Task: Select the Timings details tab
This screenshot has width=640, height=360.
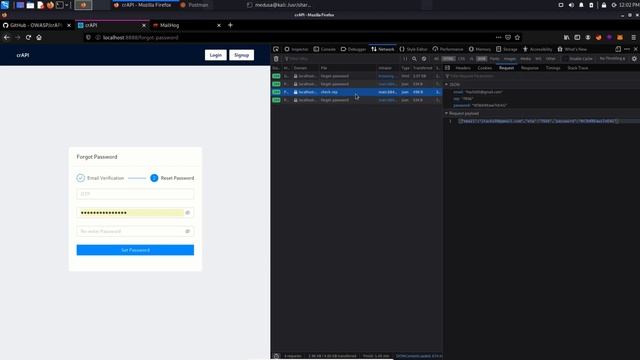Action: pos(553,68)
